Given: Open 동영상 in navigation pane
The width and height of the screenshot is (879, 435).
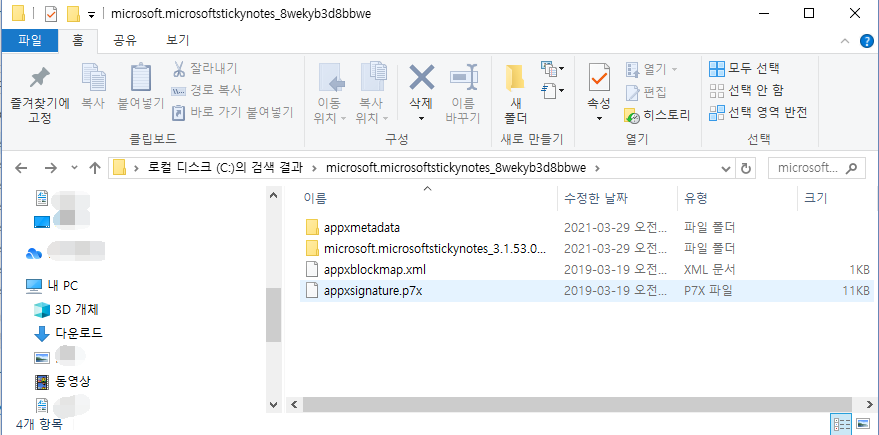Looking at the screenshot, I should click(x=62, y=382).
